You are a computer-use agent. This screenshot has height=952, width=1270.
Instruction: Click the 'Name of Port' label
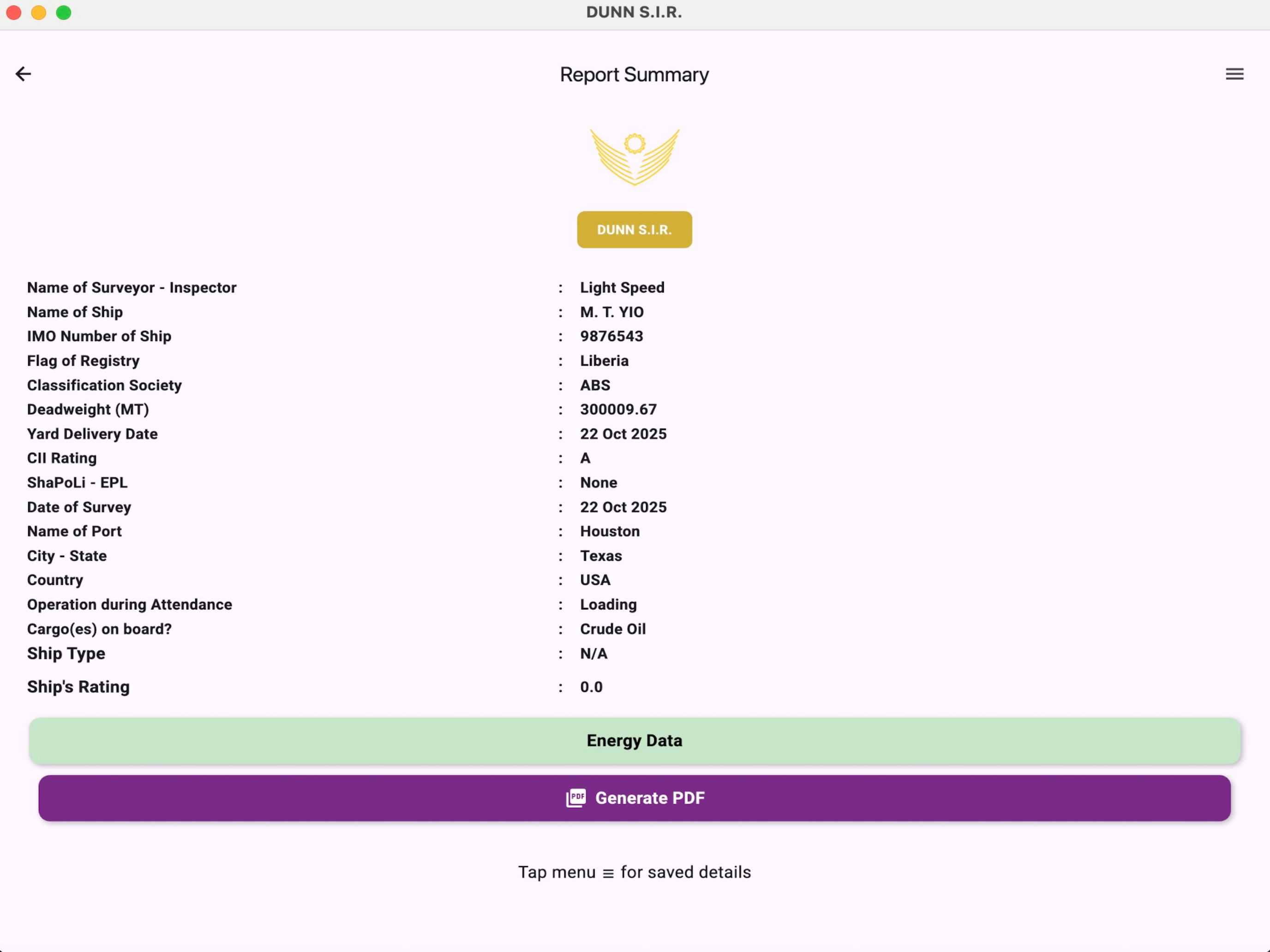click(74, 532)
